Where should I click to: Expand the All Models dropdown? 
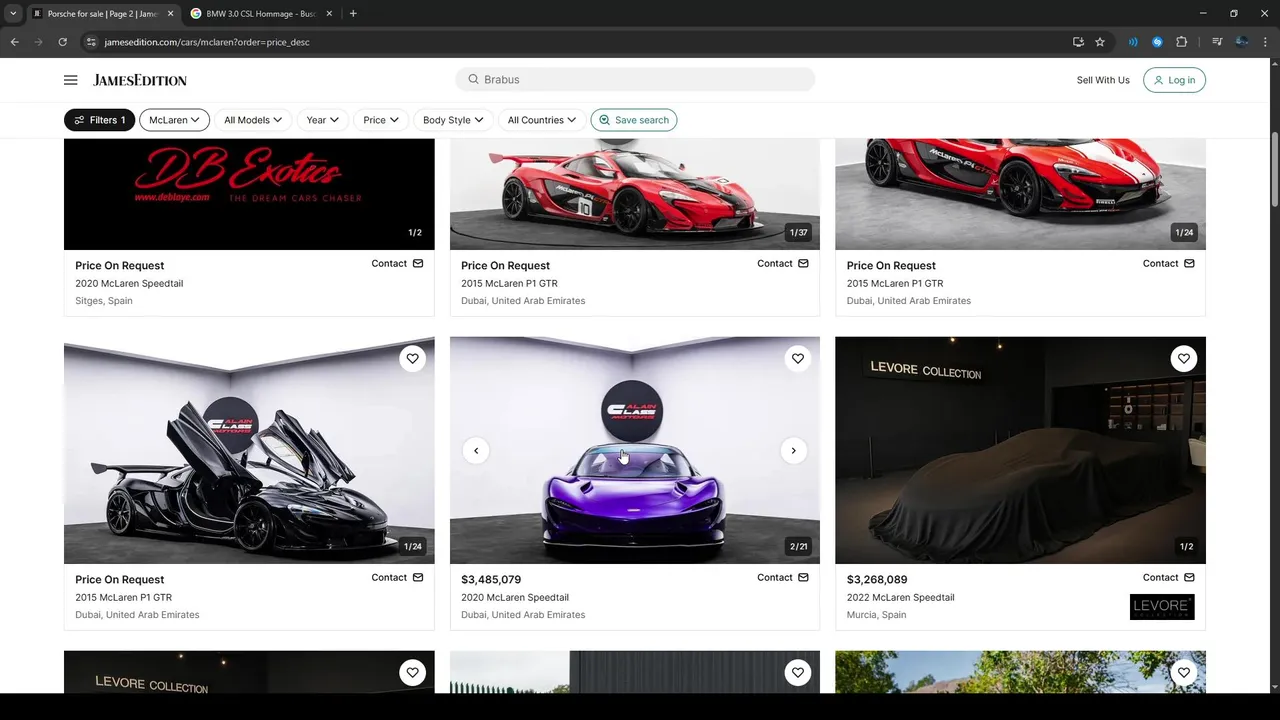[252, 120]
